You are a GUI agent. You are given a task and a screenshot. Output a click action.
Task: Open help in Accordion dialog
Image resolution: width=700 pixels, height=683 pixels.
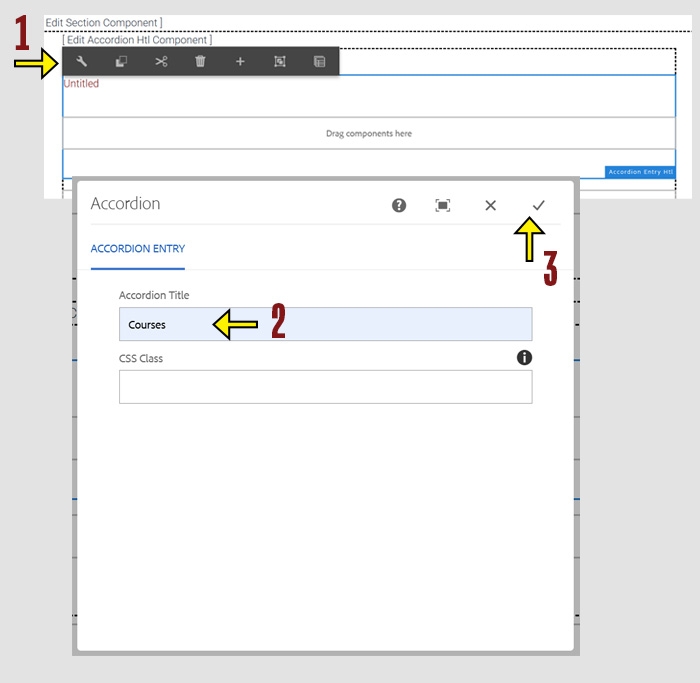coord(399,205)
